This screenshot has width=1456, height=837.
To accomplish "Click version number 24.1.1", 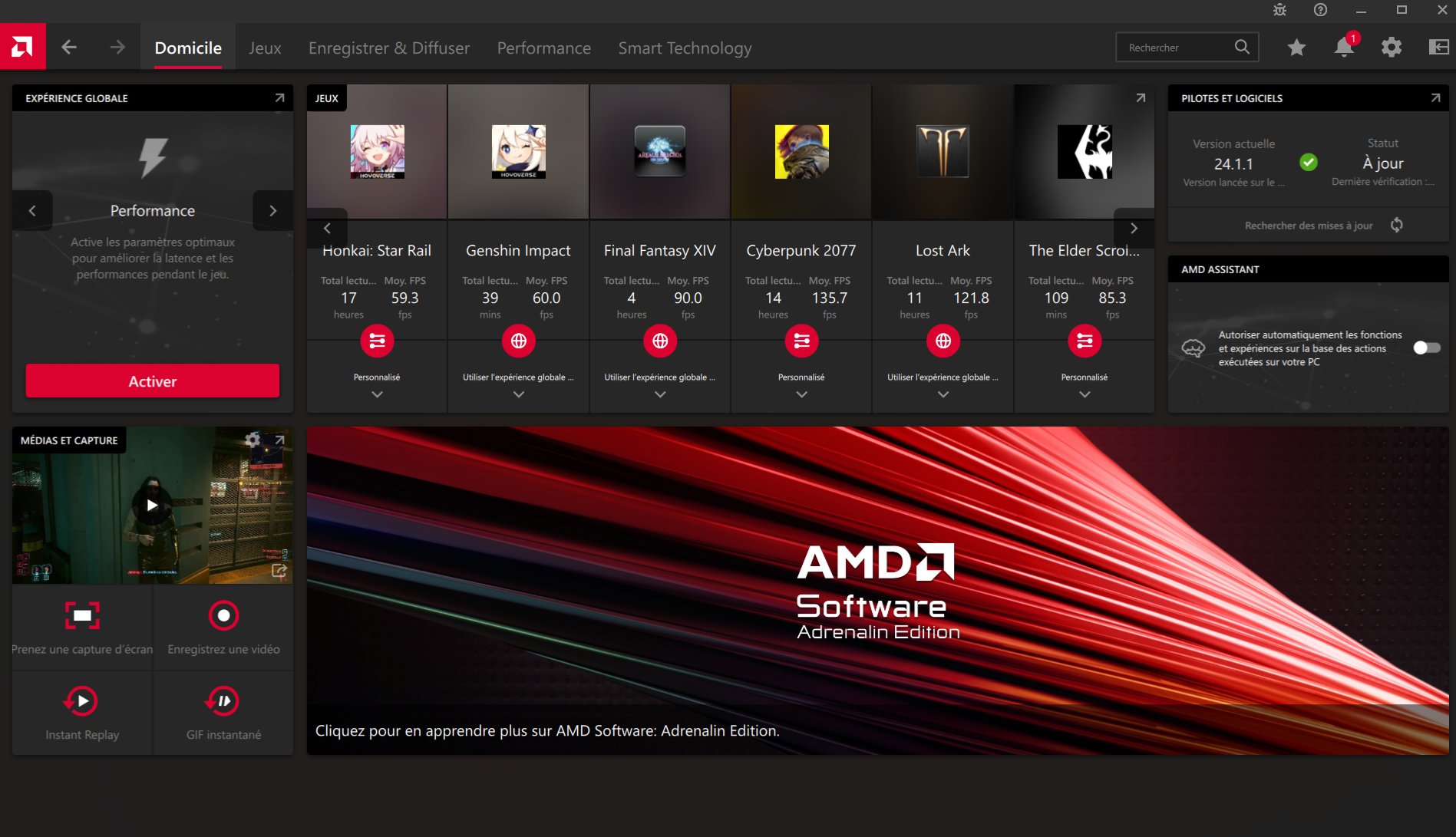I will pyautogui.click(x=1233, y=163).
